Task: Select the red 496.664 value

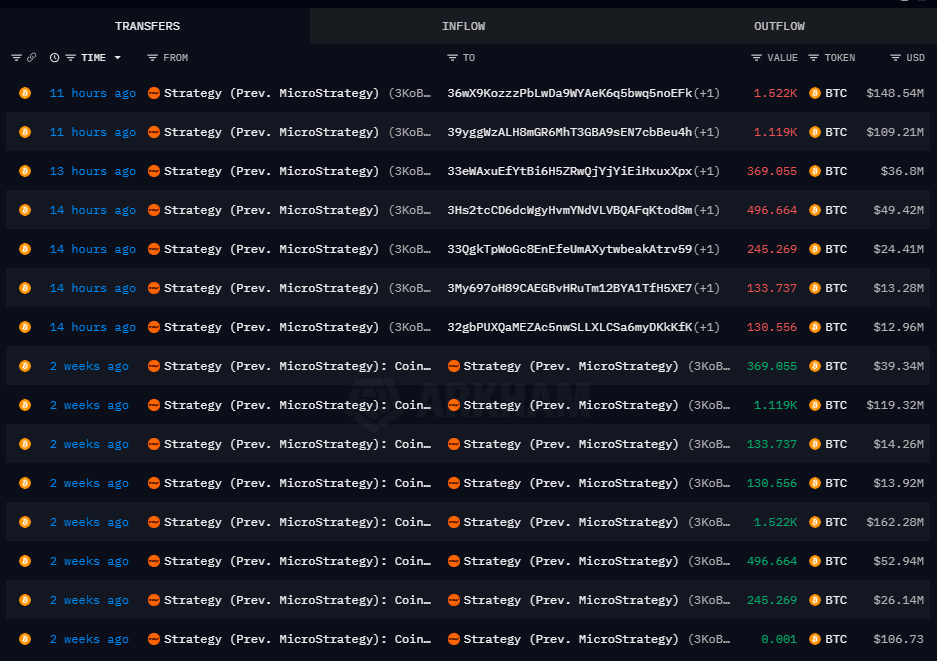Action: pyautogui.click(x=771, y=210)
